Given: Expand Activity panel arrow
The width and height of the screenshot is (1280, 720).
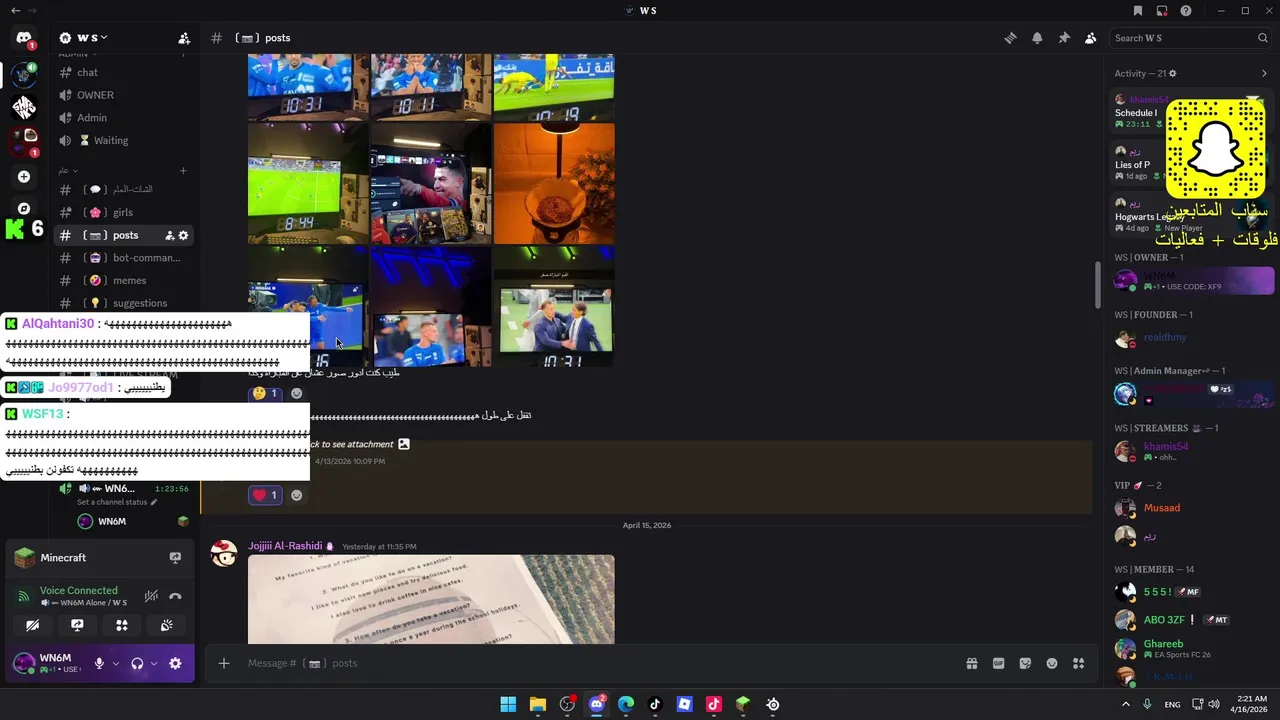Looking at the screenshot, I should (x=1264, y=73).
